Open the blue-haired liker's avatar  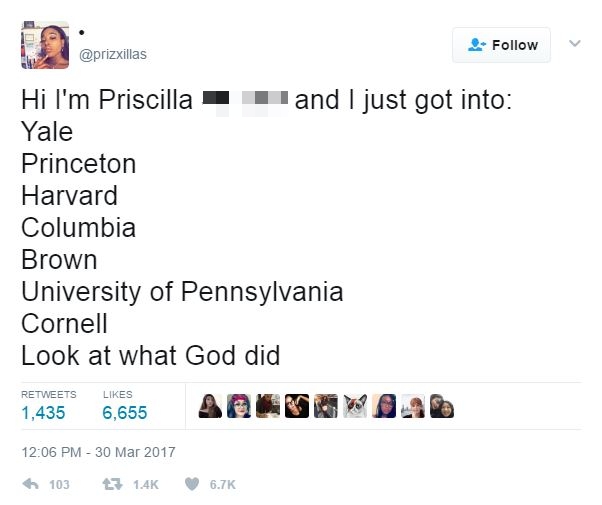click(x=239, y=406)
